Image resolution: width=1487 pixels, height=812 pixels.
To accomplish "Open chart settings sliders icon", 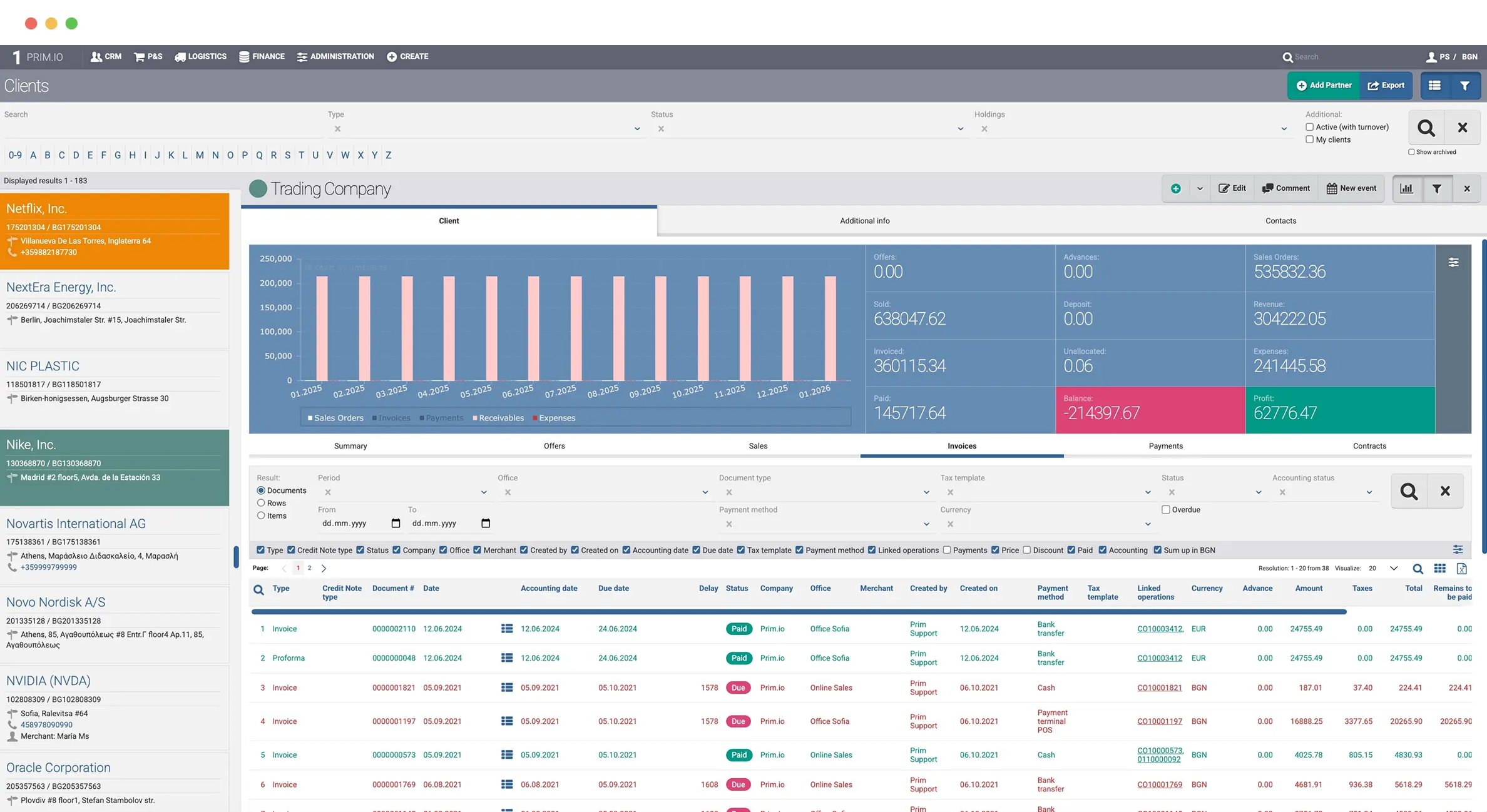I will tap(1453, 263).
